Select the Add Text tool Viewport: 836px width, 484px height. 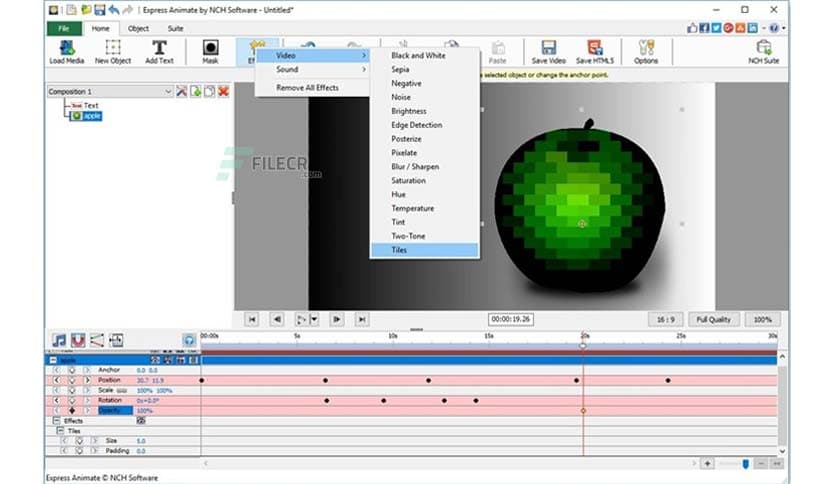coord(159,52)
